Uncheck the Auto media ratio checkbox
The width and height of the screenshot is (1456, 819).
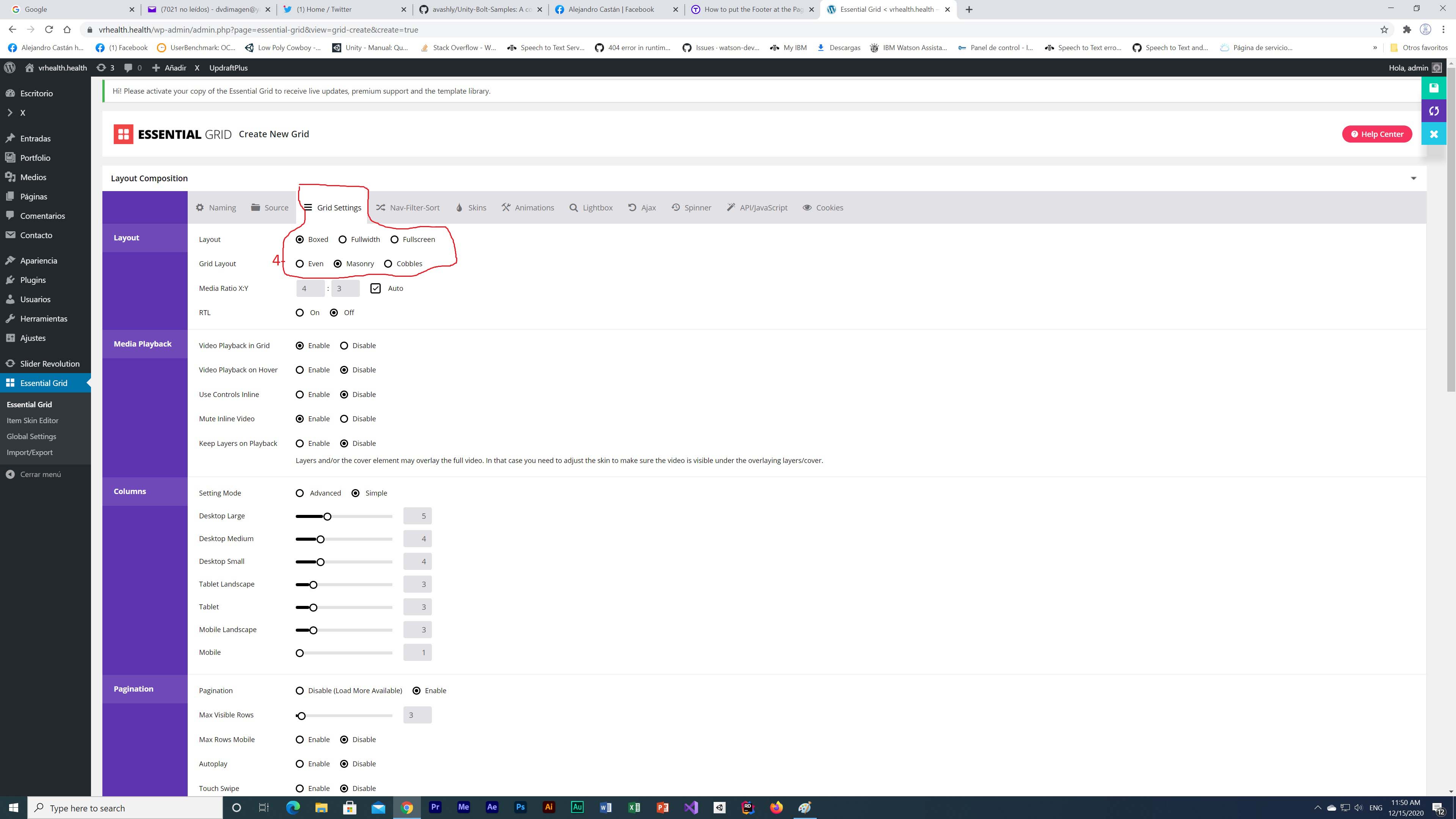click(375, 288)
